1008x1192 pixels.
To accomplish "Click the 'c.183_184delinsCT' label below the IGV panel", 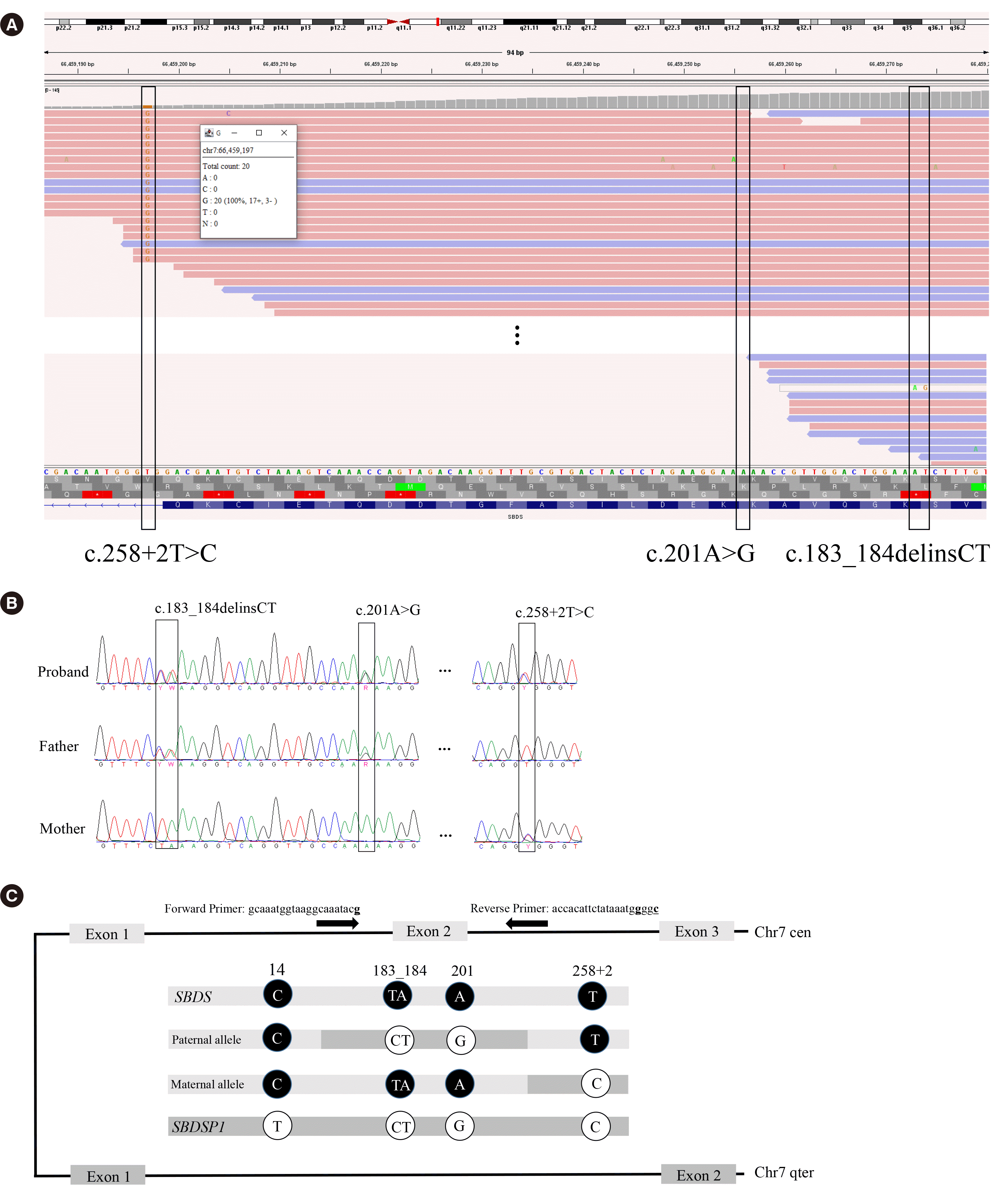I will pyautogui.click(x=887, y=553).
